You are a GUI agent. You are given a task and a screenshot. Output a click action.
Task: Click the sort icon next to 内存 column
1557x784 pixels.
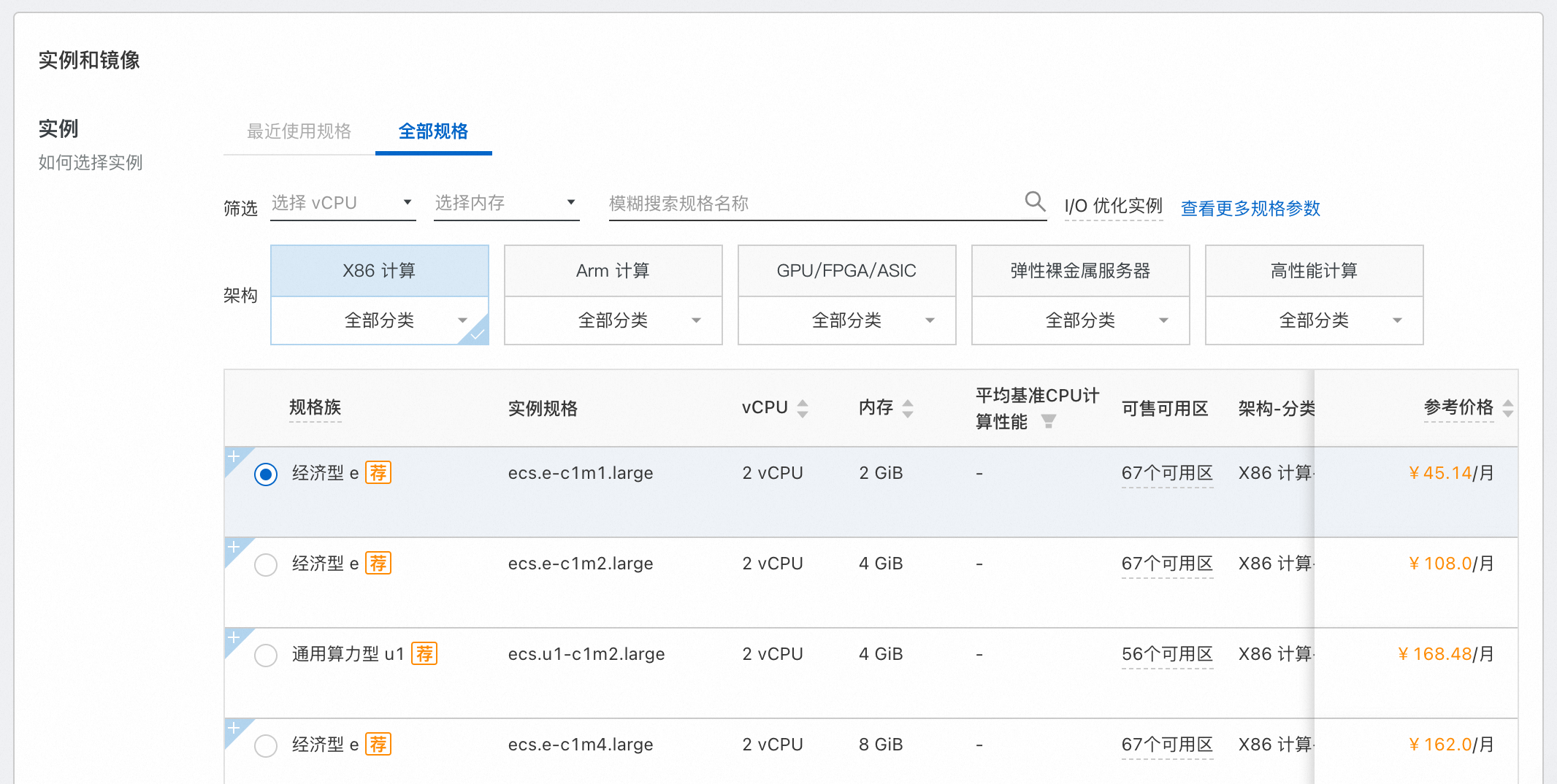(908, 408)
